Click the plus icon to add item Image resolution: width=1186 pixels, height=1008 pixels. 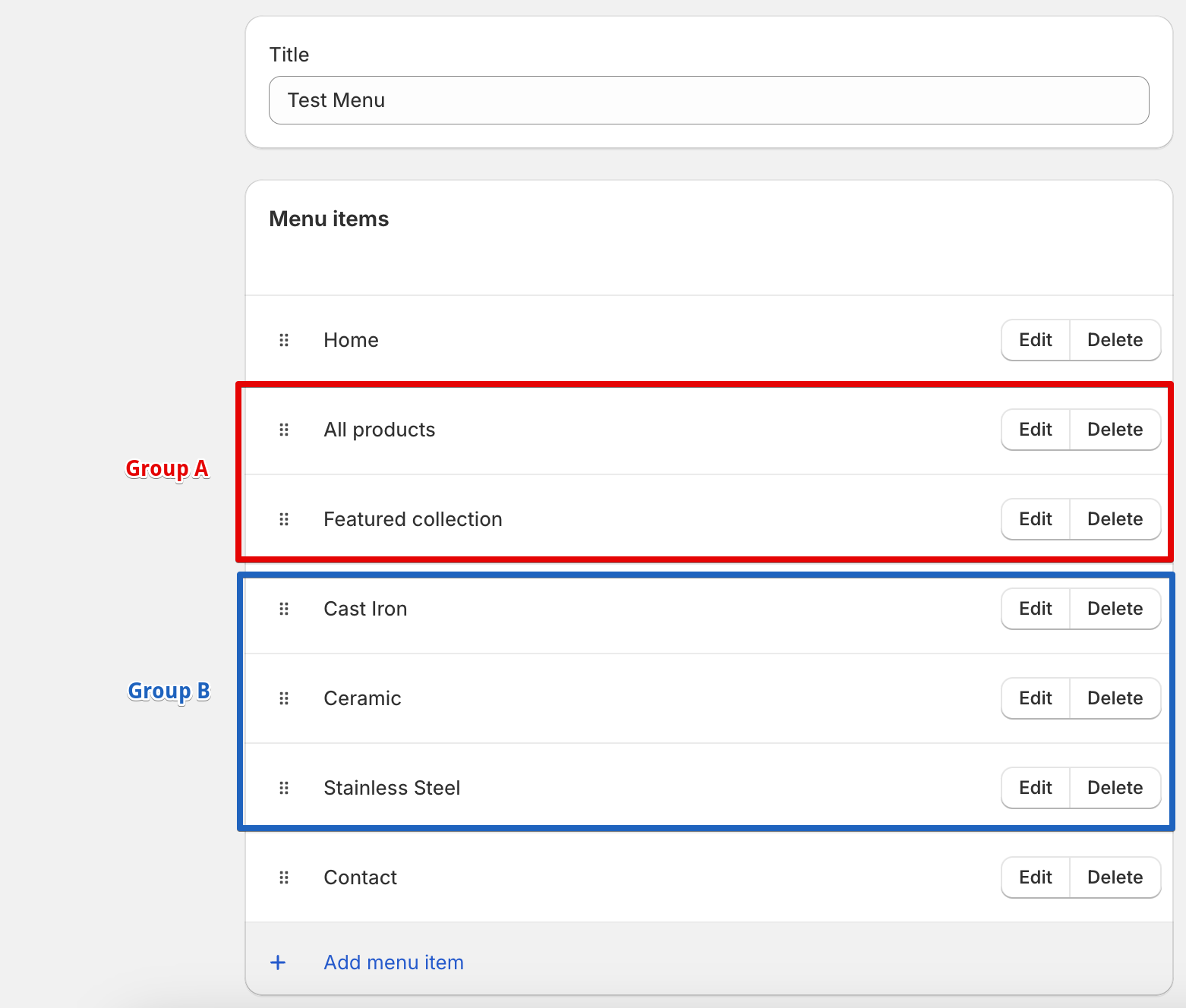point(278,962)
